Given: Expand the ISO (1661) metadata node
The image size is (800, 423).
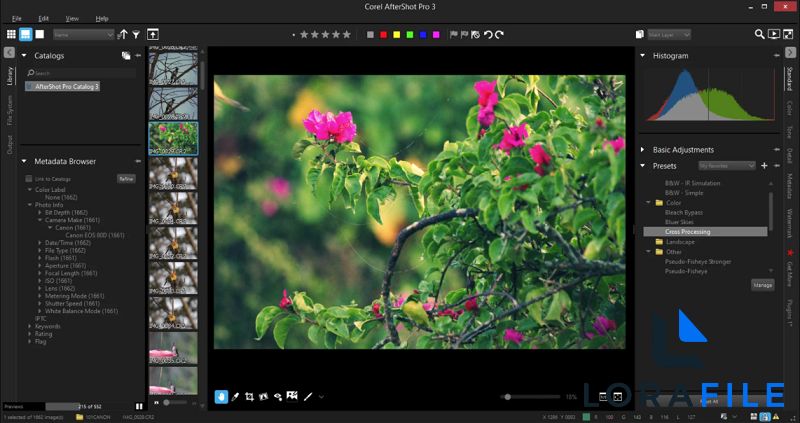Looking at the screenshot, I should pyautogui.click(x=40, y=281).
